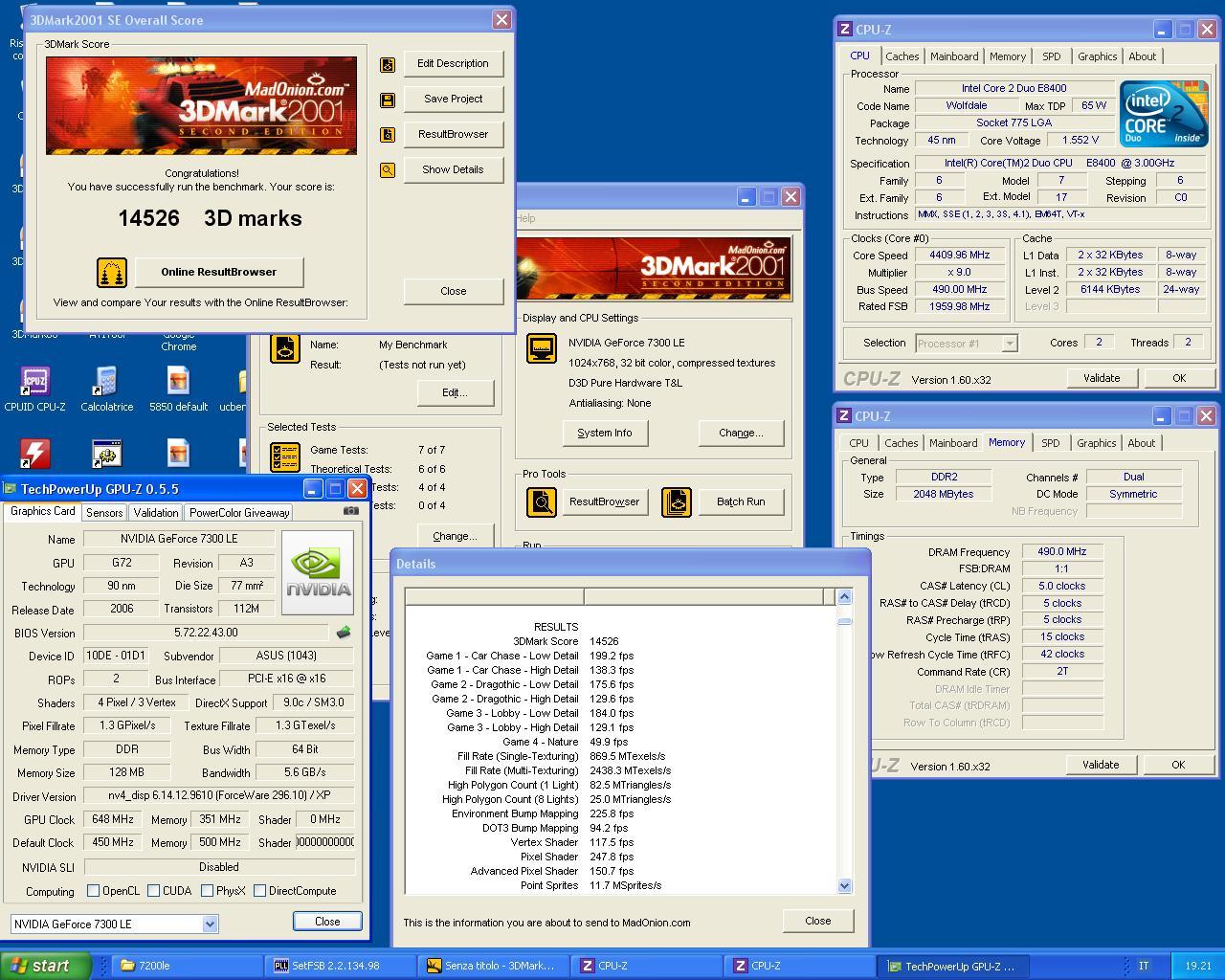Click the Batch Run icon in Pro Tools
Screen dimensions: 1225x980
click(x=677, y=501)
